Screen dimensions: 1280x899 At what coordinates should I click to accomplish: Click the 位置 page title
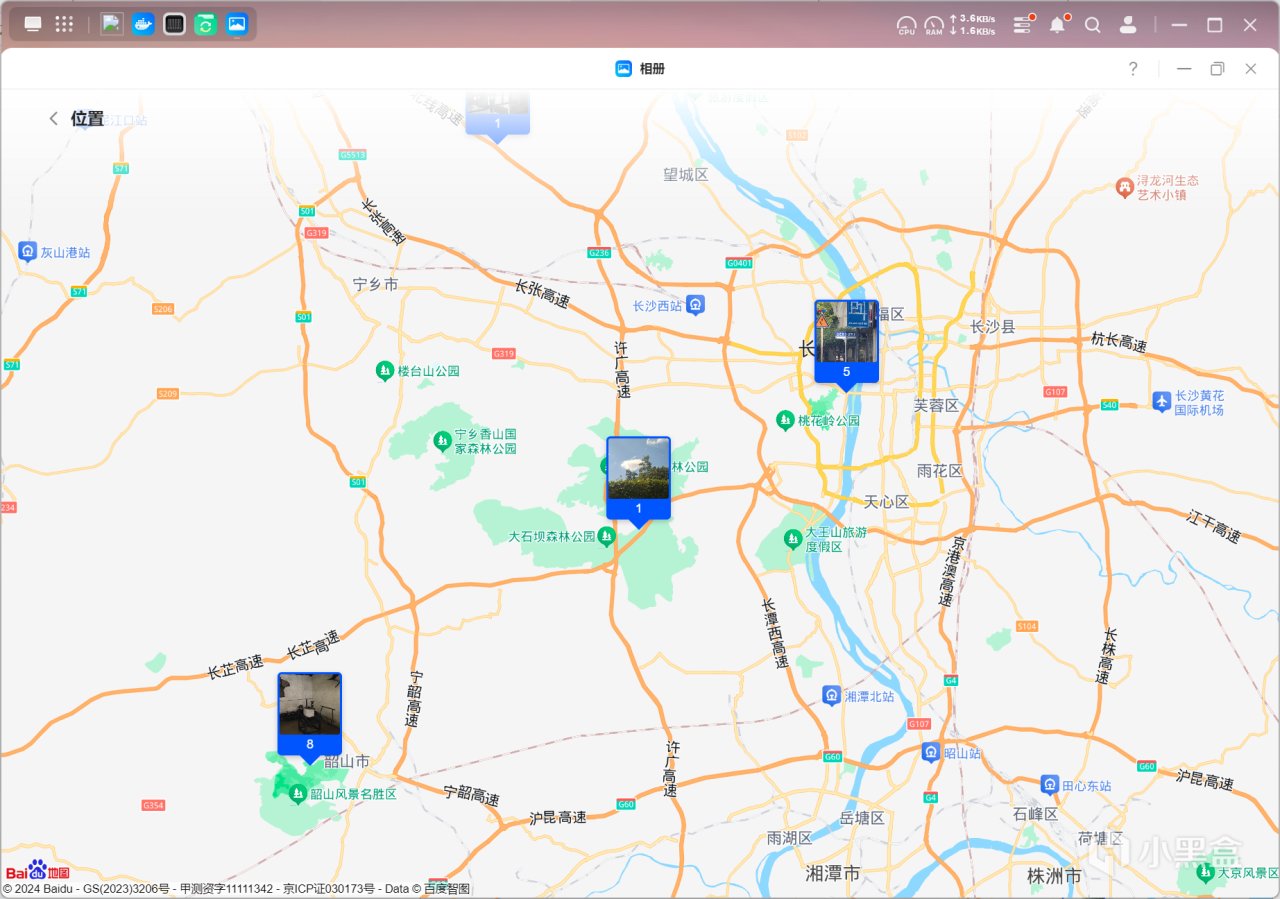[x=87, y=118]
